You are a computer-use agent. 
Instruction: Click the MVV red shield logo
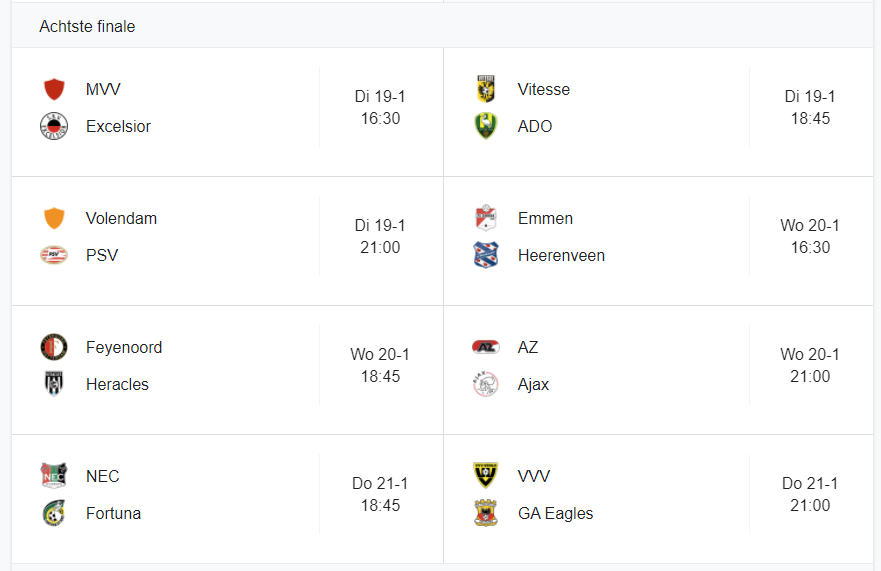(x=54, y=89)
